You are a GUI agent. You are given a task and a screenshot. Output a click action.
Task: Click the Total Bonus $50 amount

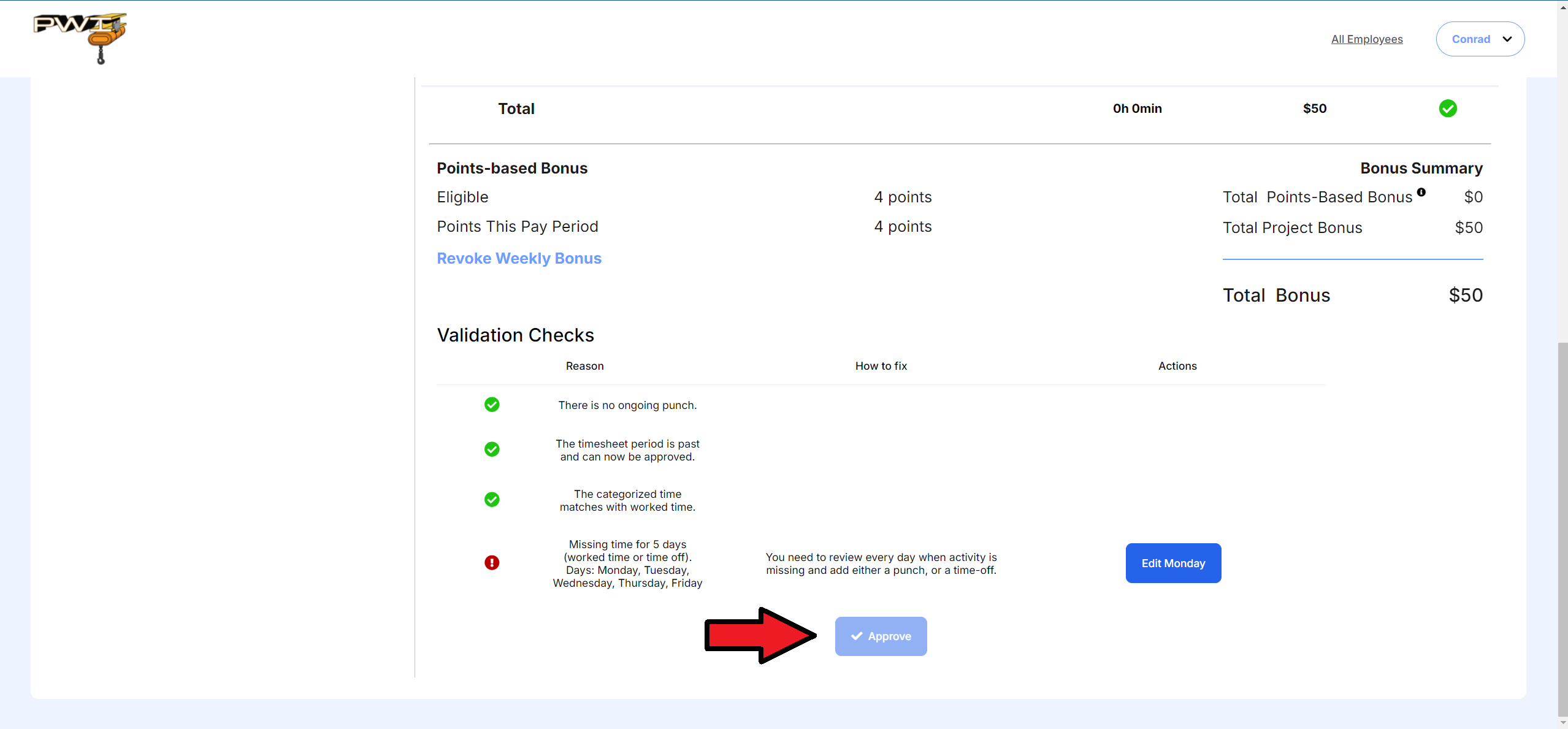coord(1465,296)
